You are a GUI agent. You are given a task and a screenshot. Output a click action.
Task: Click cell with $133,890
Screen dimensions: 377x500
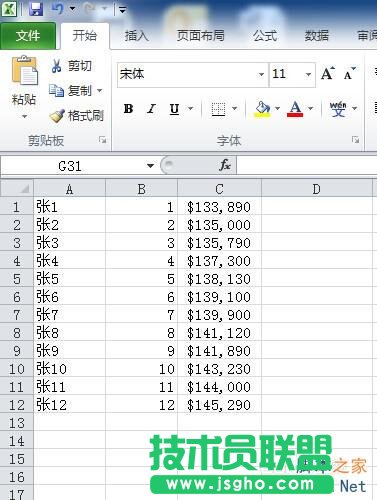pos(219,207)
